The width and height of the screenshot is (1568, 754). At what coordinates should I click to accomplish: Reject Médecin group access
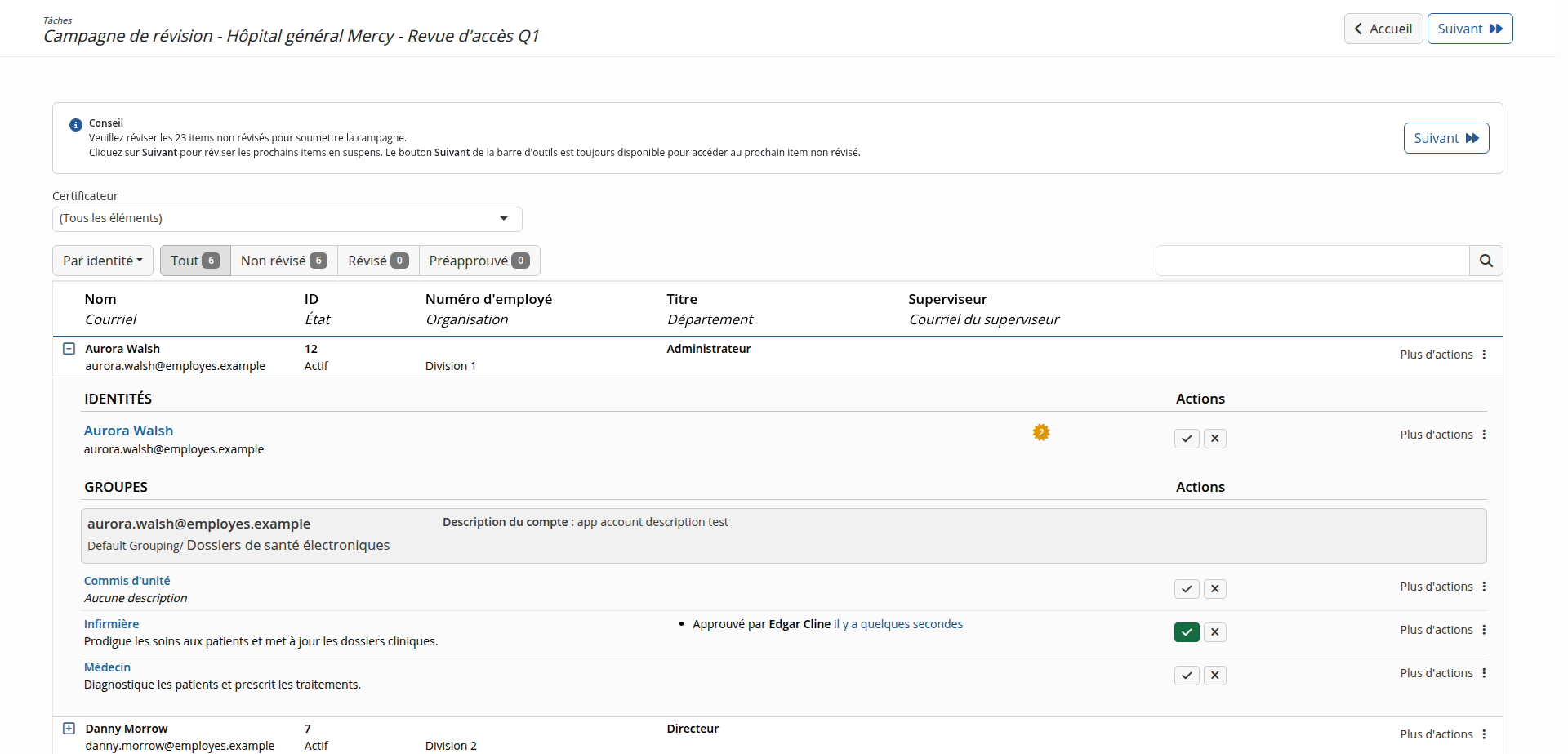1215,676
